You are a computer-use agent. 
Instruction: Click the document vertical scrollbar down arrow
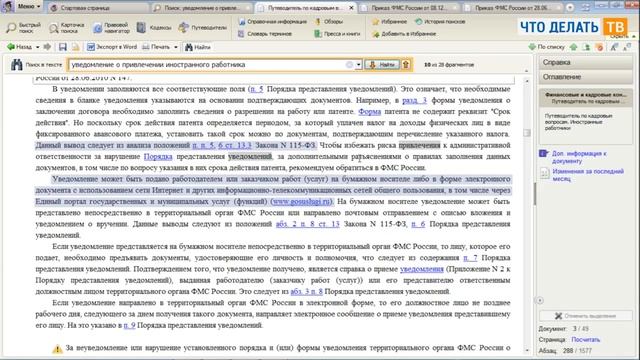coord(527,350)
